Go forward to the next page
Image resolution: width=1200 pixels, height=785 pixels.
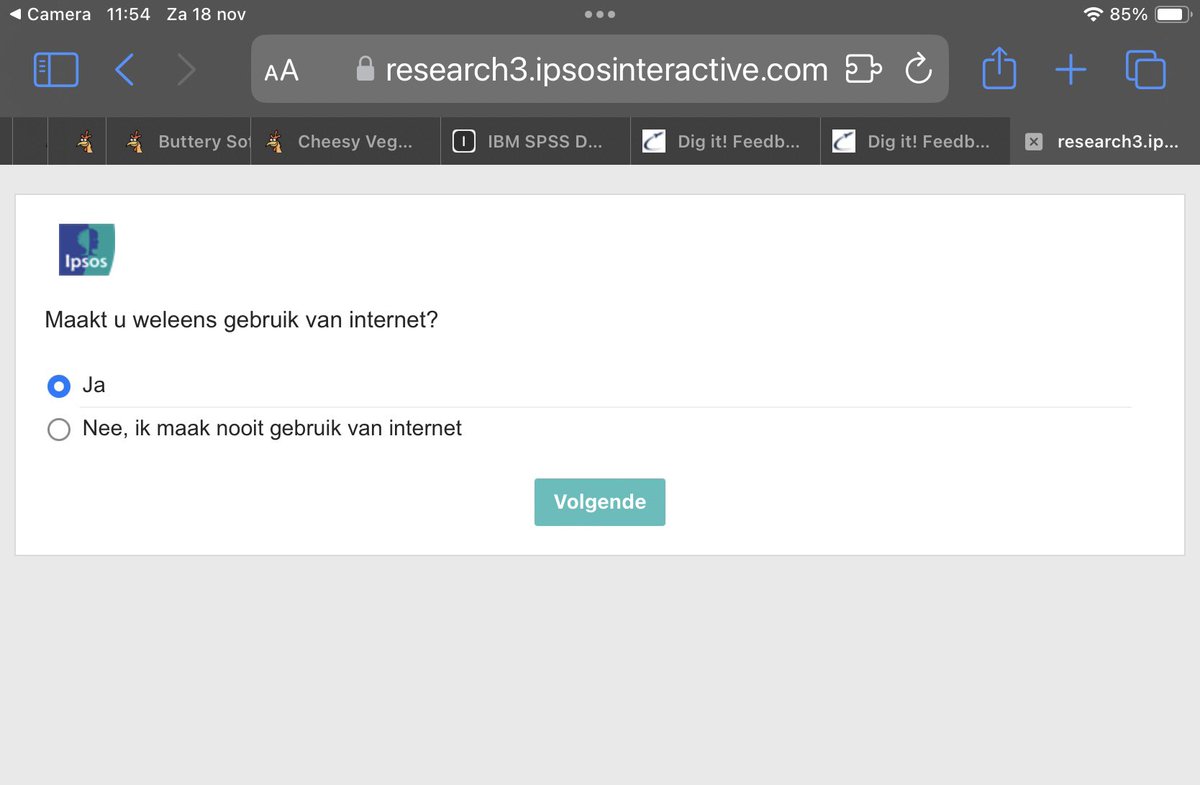(186, 70)
